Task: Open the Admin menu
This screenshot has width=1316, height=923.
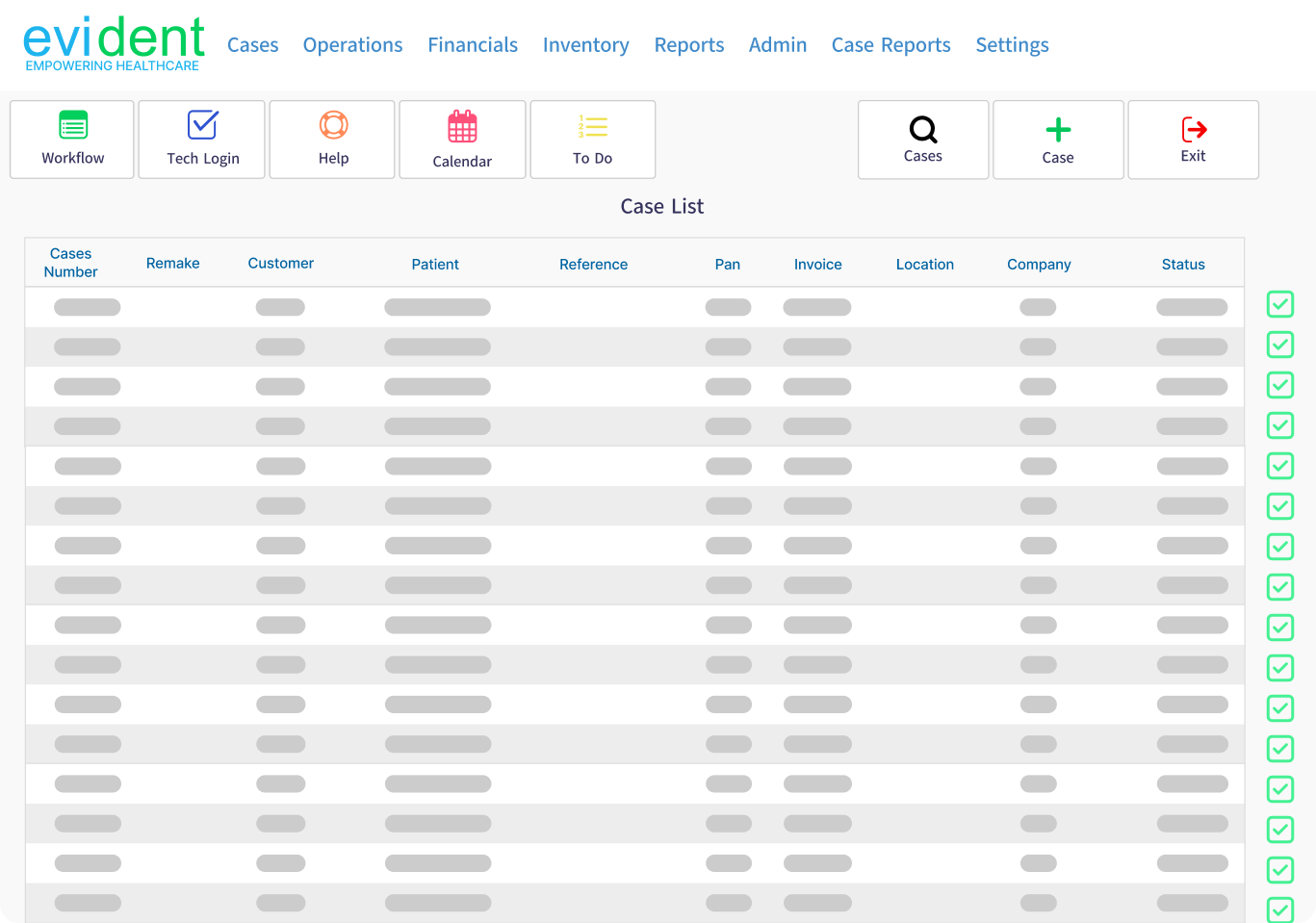Action: click(x=778, y=45)
